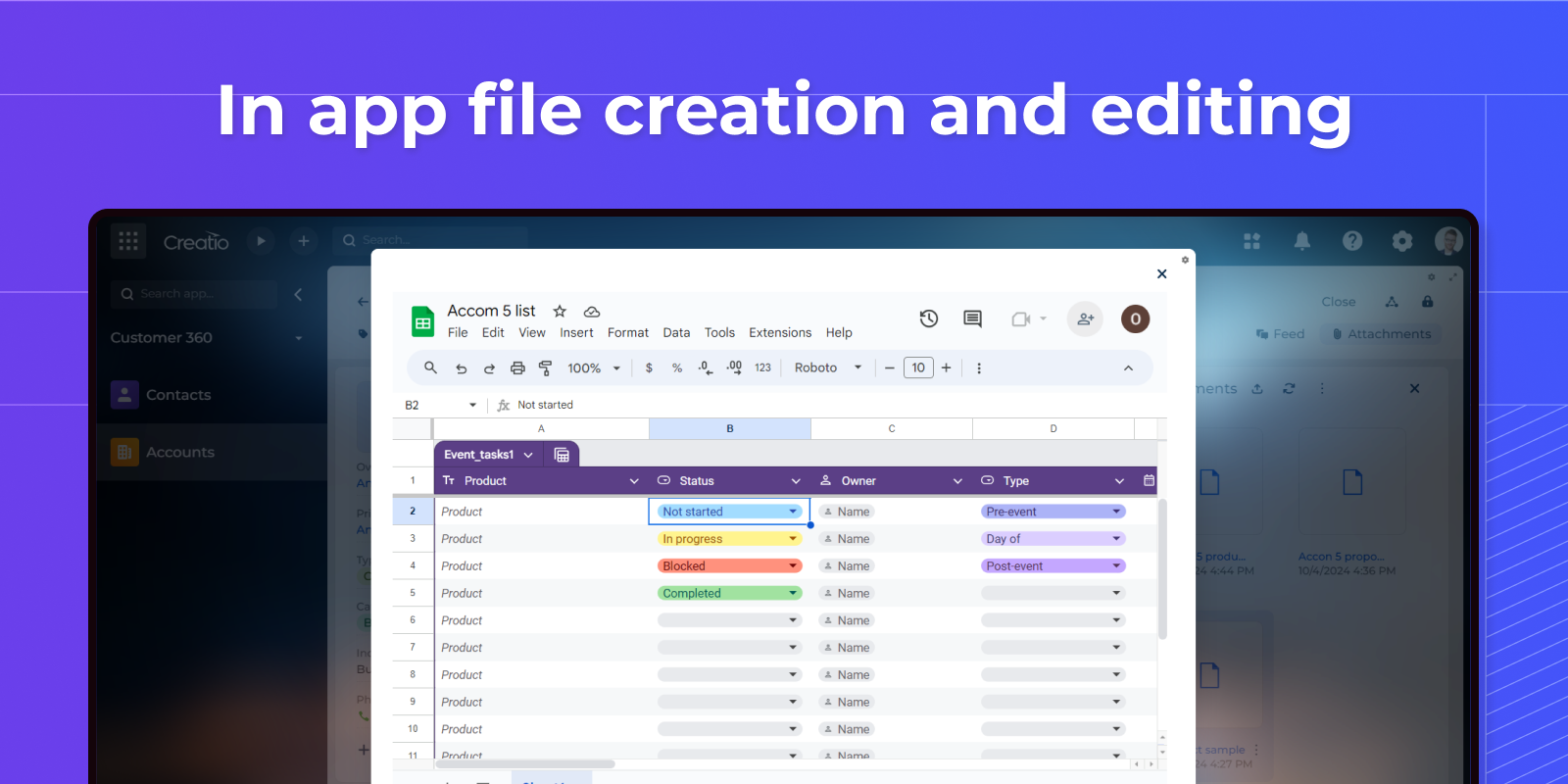Image resolution: width=1568 pixels, height=784 pixels.
Task: Open the Format menu
Action: point(627,333)
